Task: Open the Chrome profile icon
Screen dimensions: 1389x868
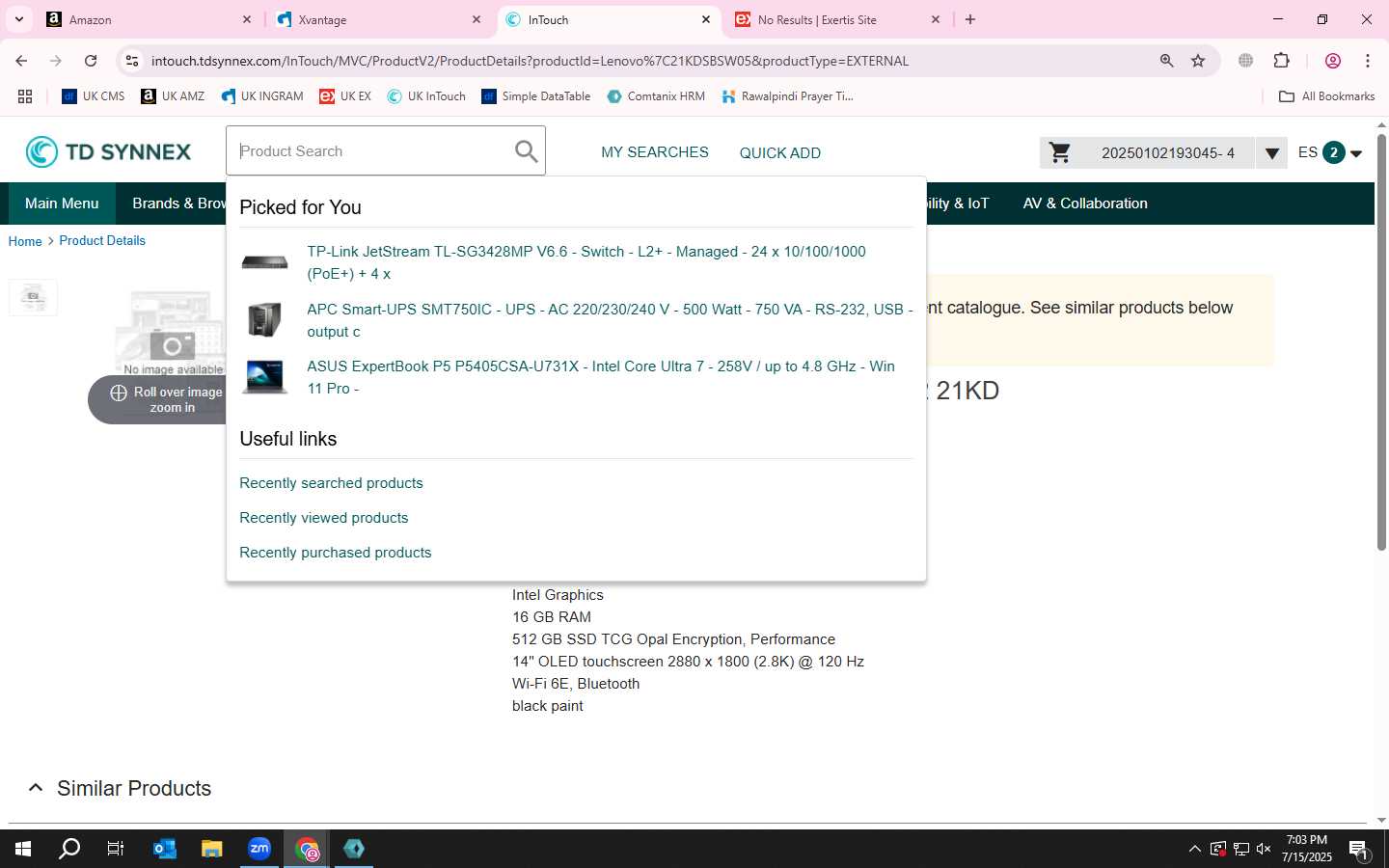Action: pyautogui.click(x=1333, y=61)
